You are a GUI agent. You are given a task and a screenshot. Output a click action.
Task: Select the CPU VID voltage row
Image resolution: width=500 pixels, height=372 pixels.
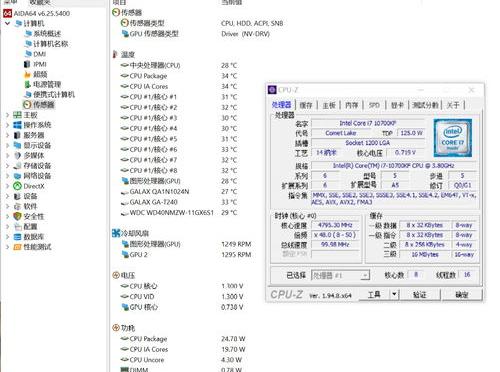[182, 297]
